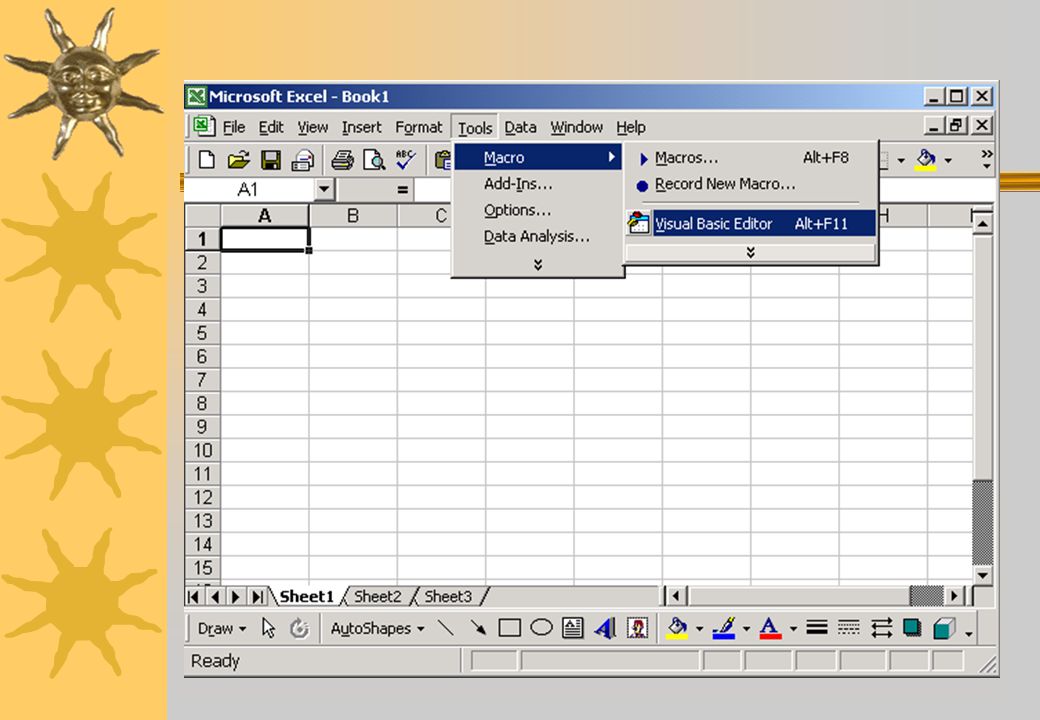The height and width of the screenshot is (720, 1040).
Task: Select the Oval drawing tool
Action: [x=541, y=627]
